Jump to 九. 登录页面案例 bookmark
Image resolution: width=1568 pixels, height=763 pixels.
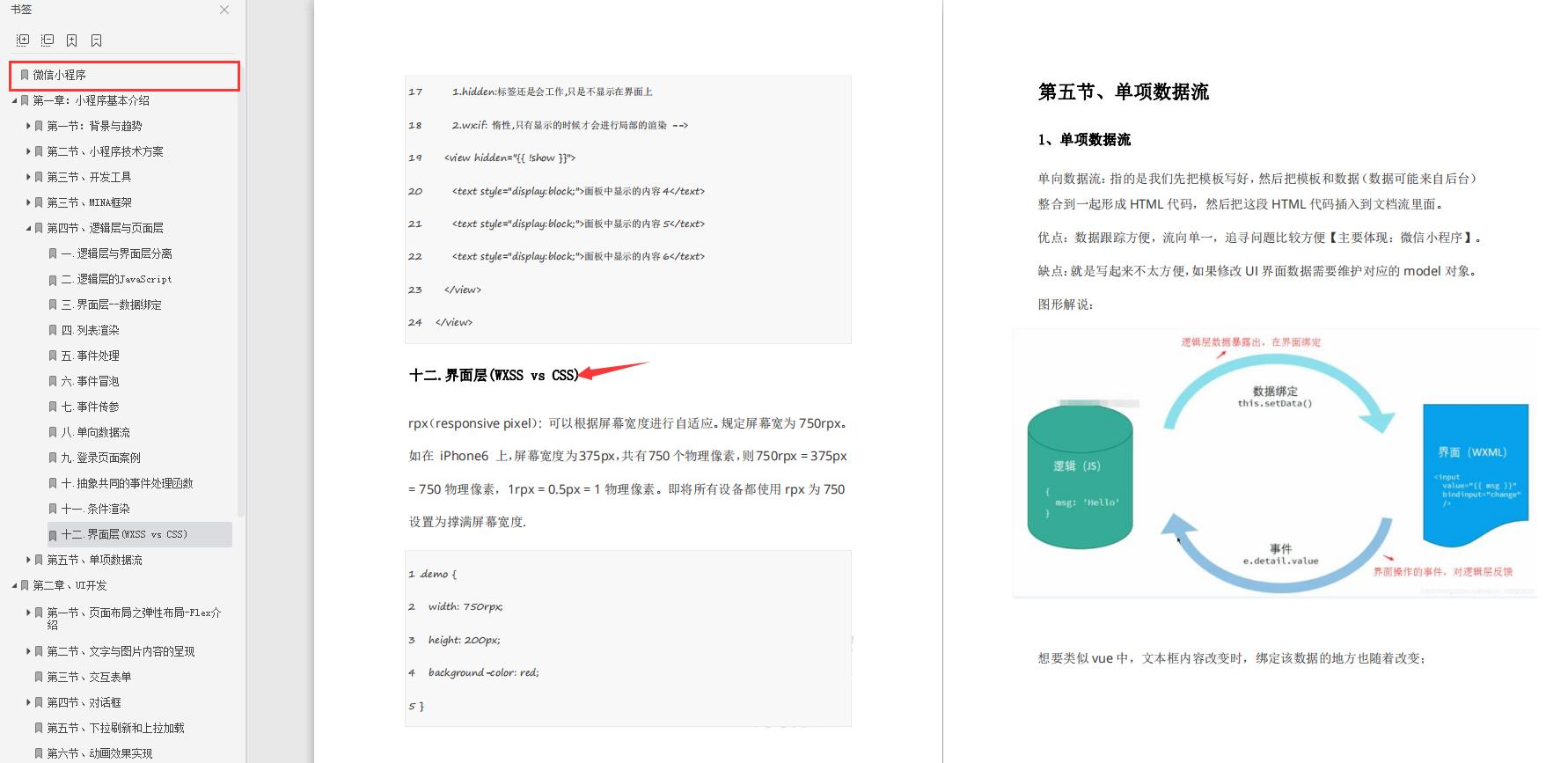[100, 459]
